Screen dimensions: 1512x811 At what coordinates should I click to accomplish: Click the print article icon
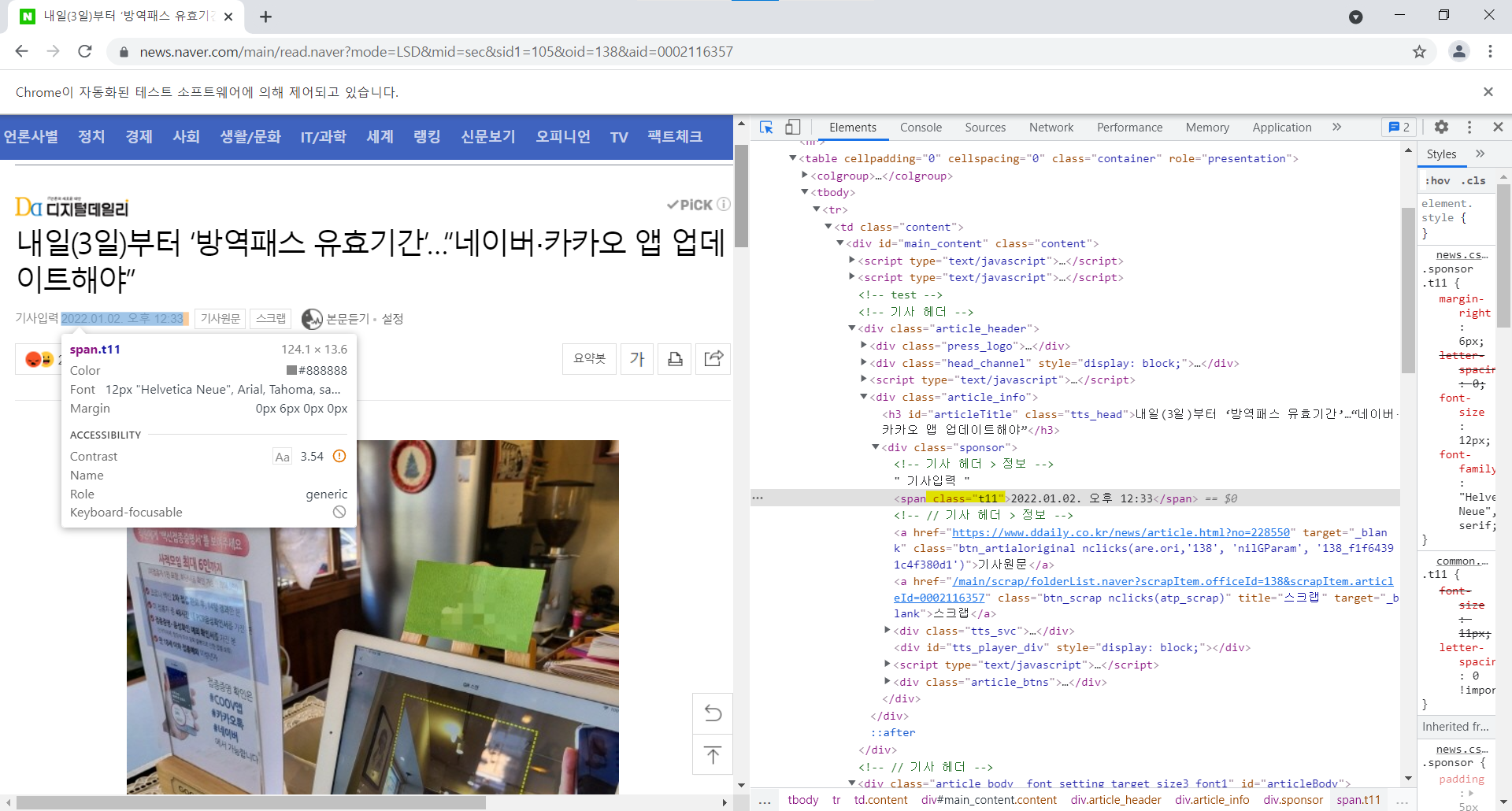point(675,359)
